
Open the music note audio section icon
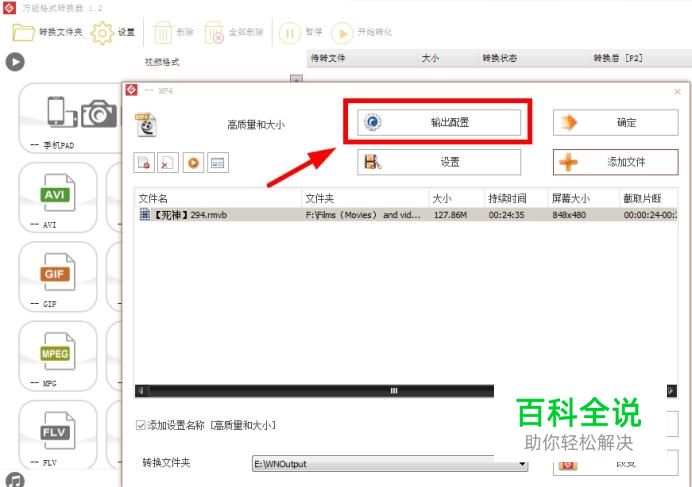pos(15,480)
